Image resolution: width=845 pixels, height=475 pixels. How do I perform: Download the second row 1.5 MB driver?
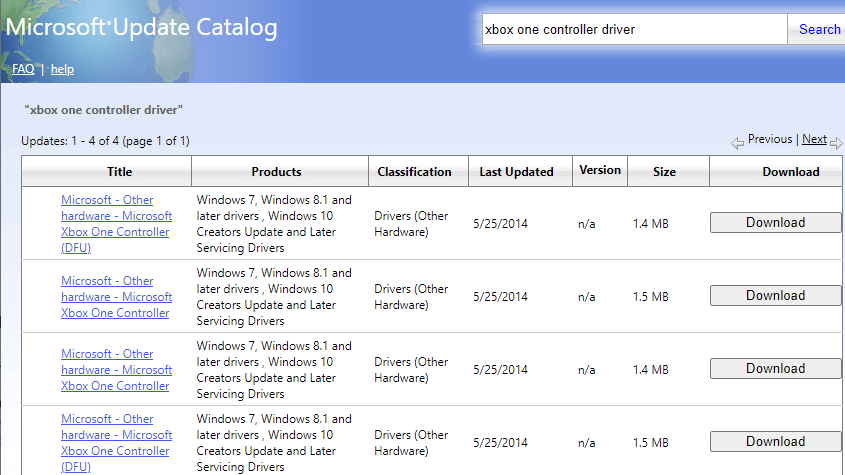(x=775, y=295)
